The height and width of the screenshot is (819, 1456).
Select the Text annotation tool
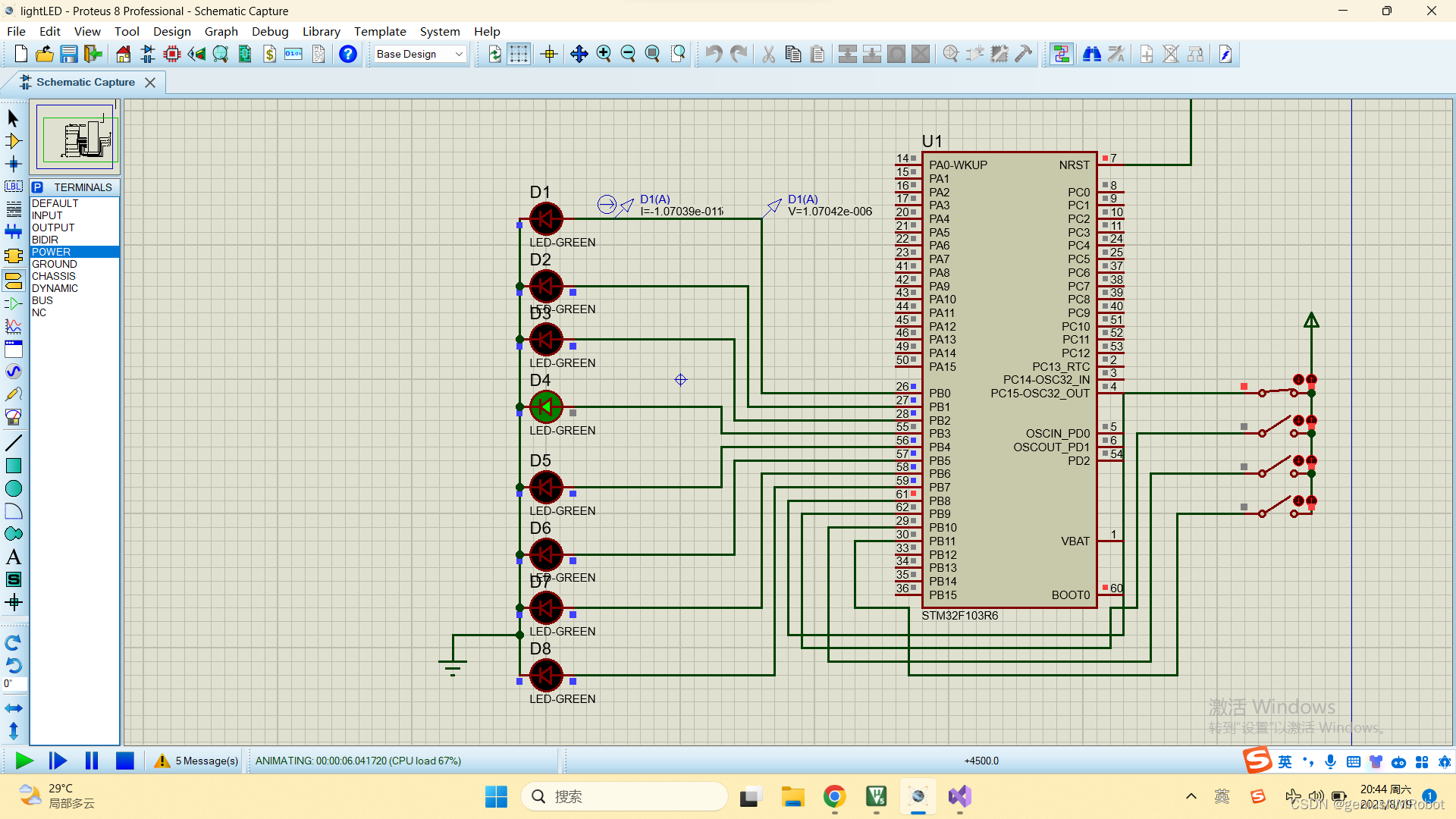click(13, 556)
